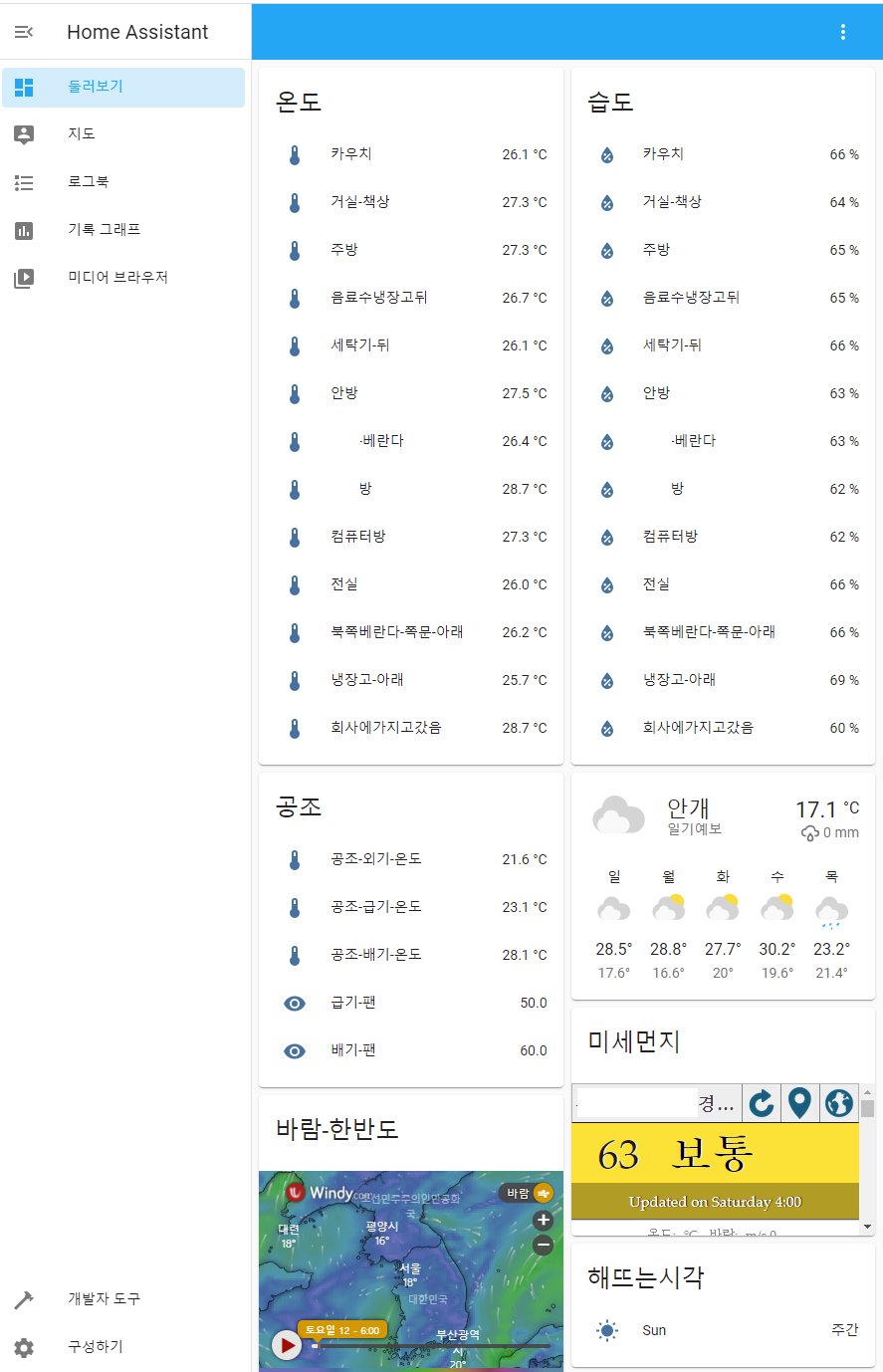
Task: Click the eye icon for 급기-팬
Action: pos(295,1003)
